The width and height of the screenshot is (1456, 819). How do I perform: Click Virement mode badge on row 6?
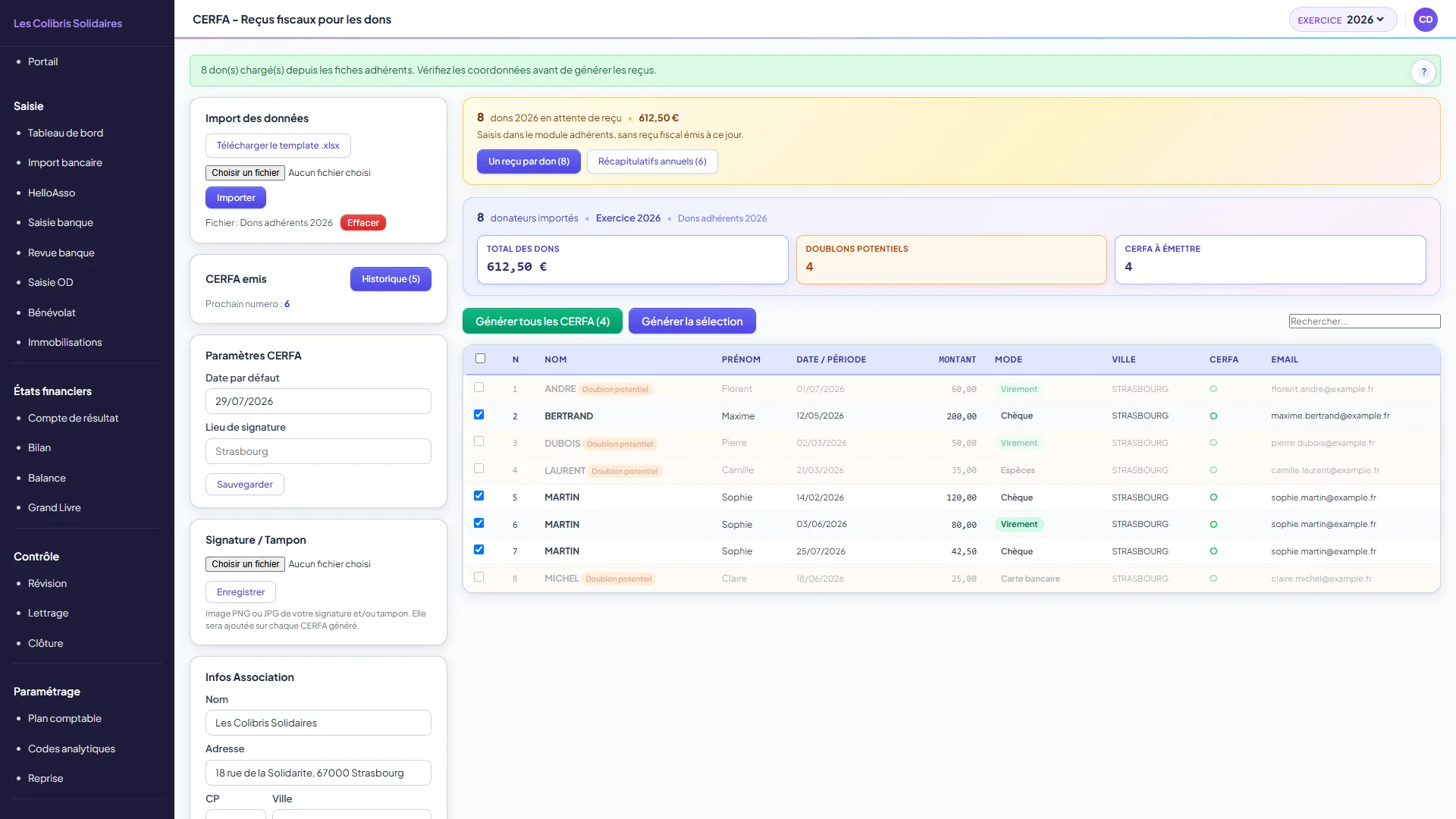click(1018, 525)
